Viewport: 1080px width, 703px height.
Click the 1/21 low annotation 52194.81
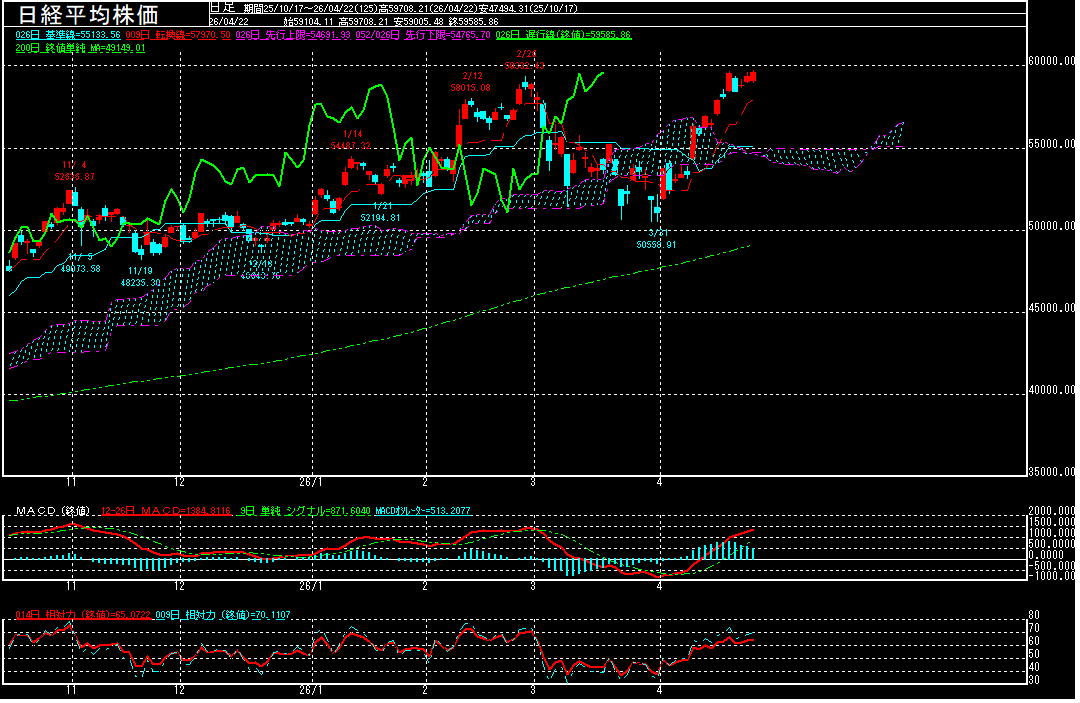[380, 217]
